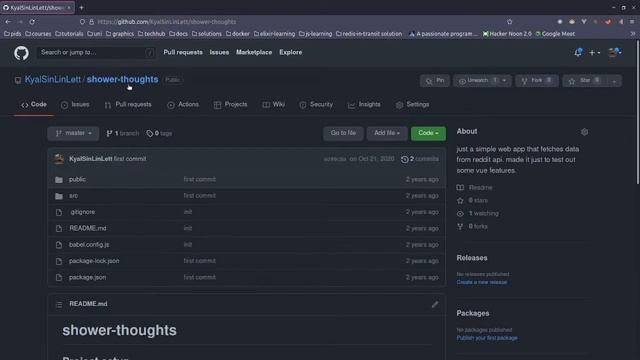640x360 pixels.
Task: Click Publish your first package link
Action: pos(487,338)
